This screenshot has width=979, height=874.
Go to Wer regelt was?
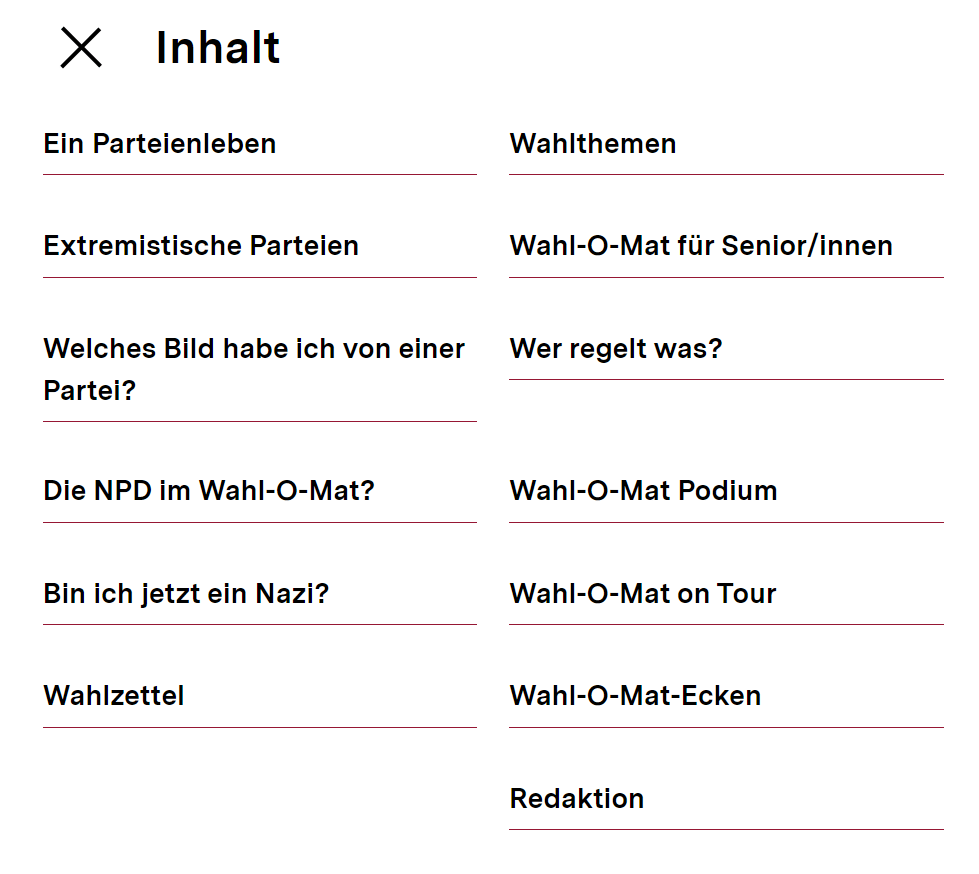coord(616,349)
